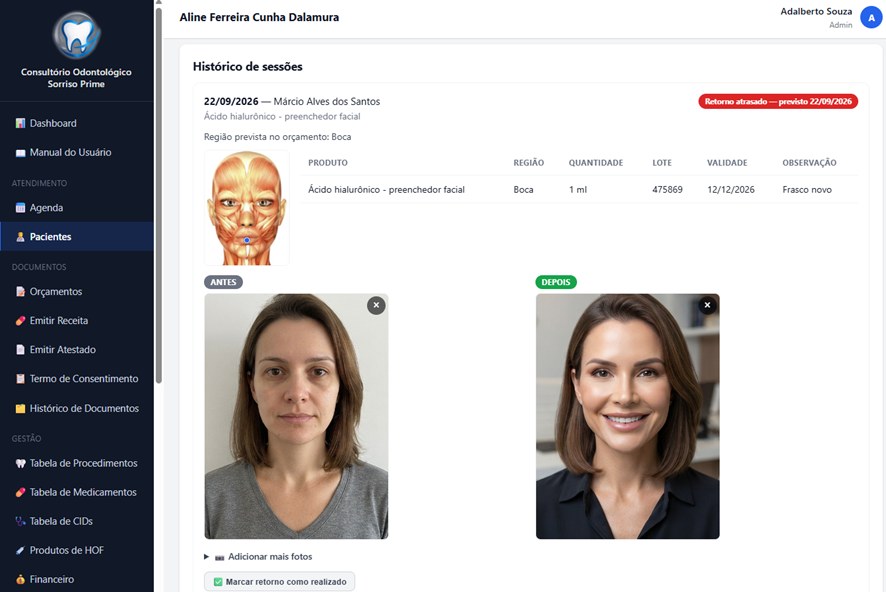Open Histórico de Documentos page
886x592 pixels.
click(x=76, y=408)
